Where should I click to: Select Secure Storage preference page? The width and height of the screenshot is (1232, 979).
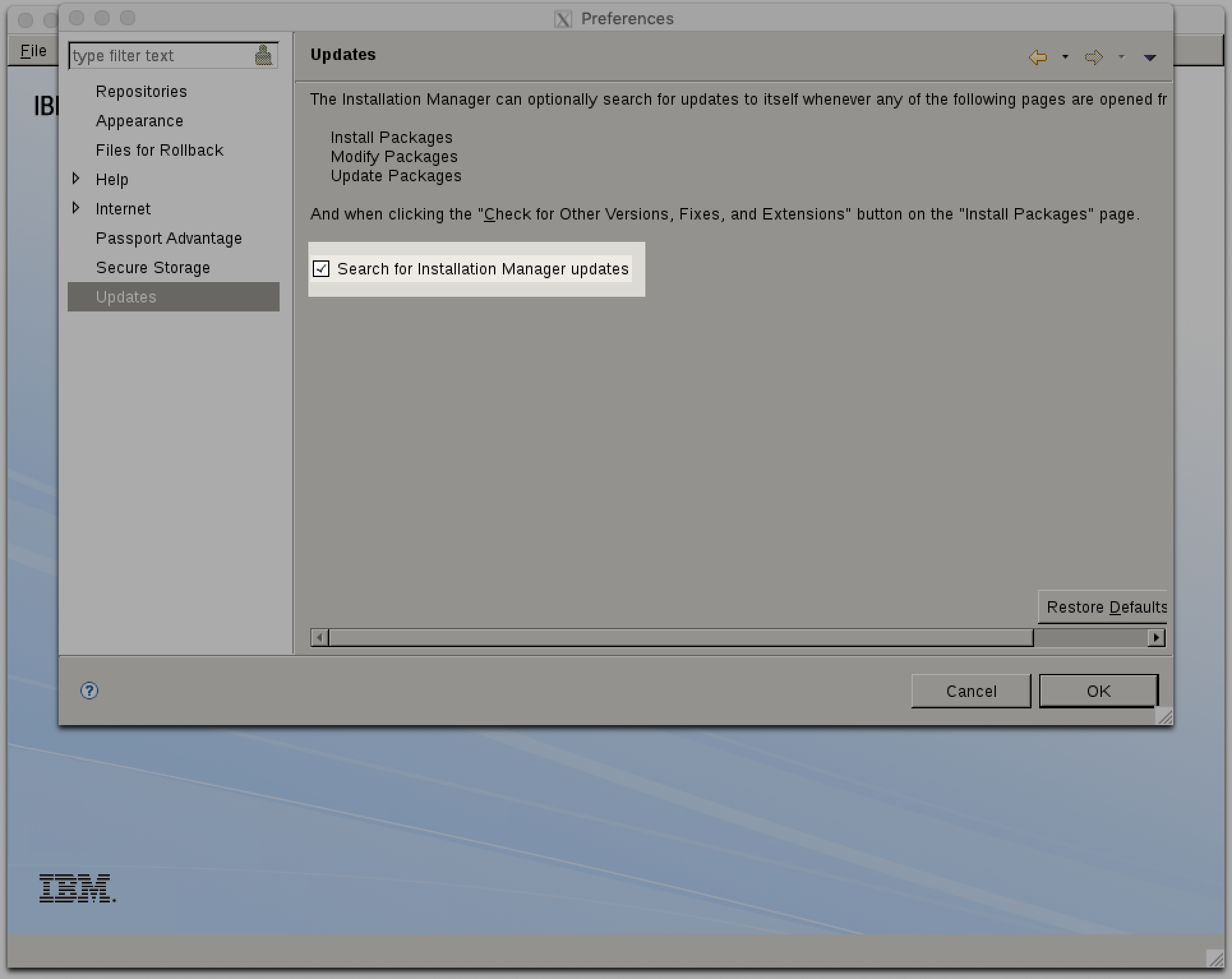click(x=153, y=267)
